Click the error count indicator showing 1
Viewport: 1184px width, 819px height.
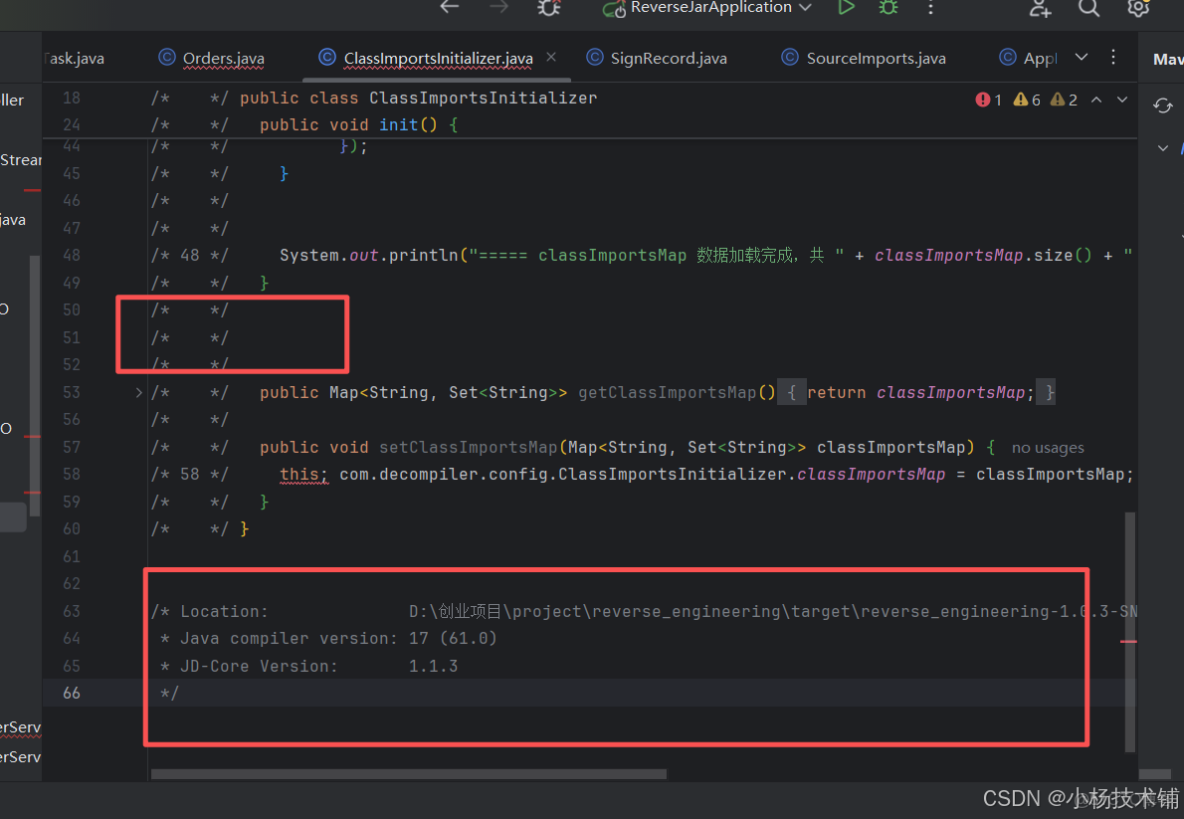tap(988, 99)
